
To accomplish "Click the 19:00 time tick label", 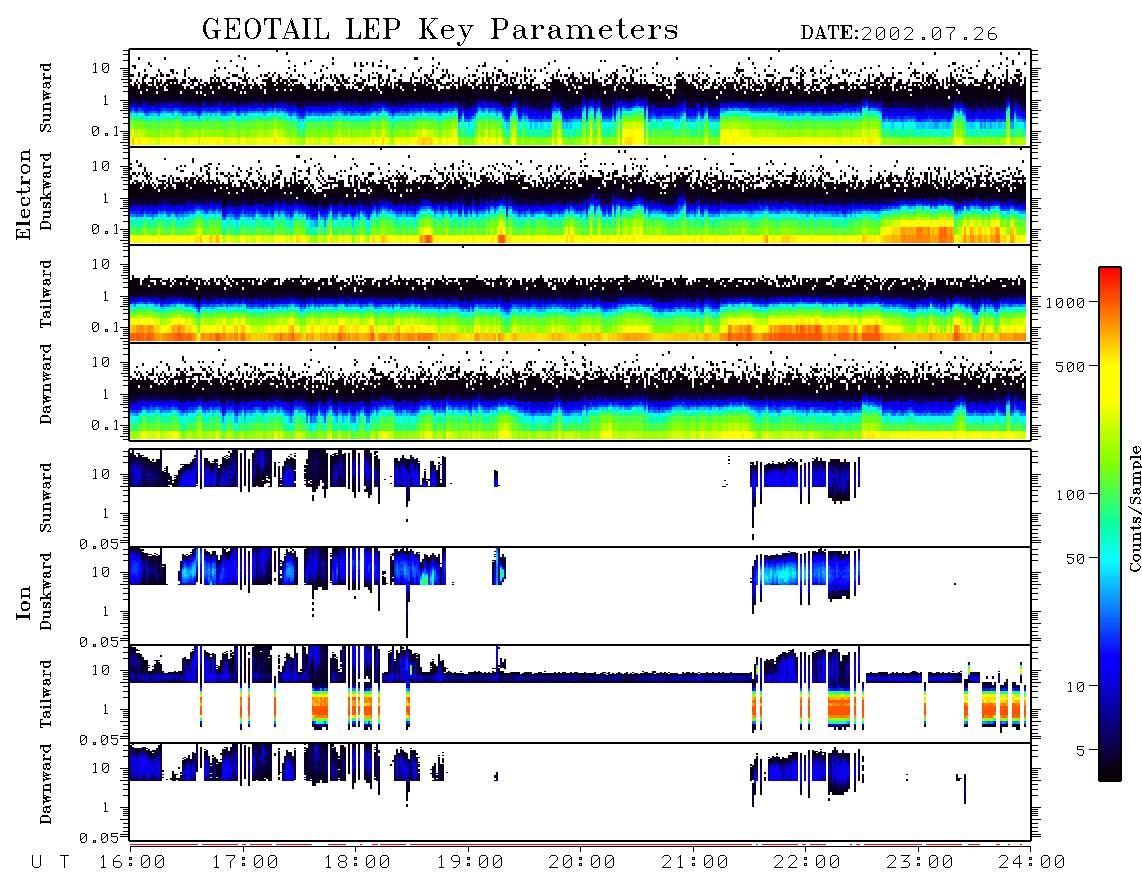I will click(x=470, y=863).
